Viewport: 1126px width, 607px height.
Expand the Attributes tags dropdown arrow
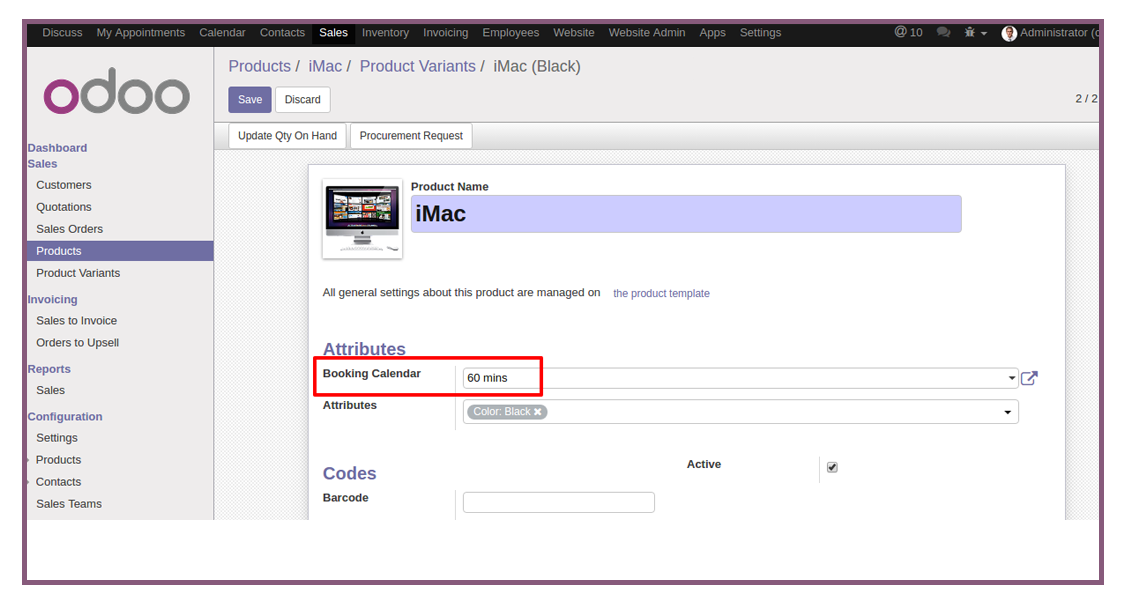pyautogui.click(x=1008, y=412)
